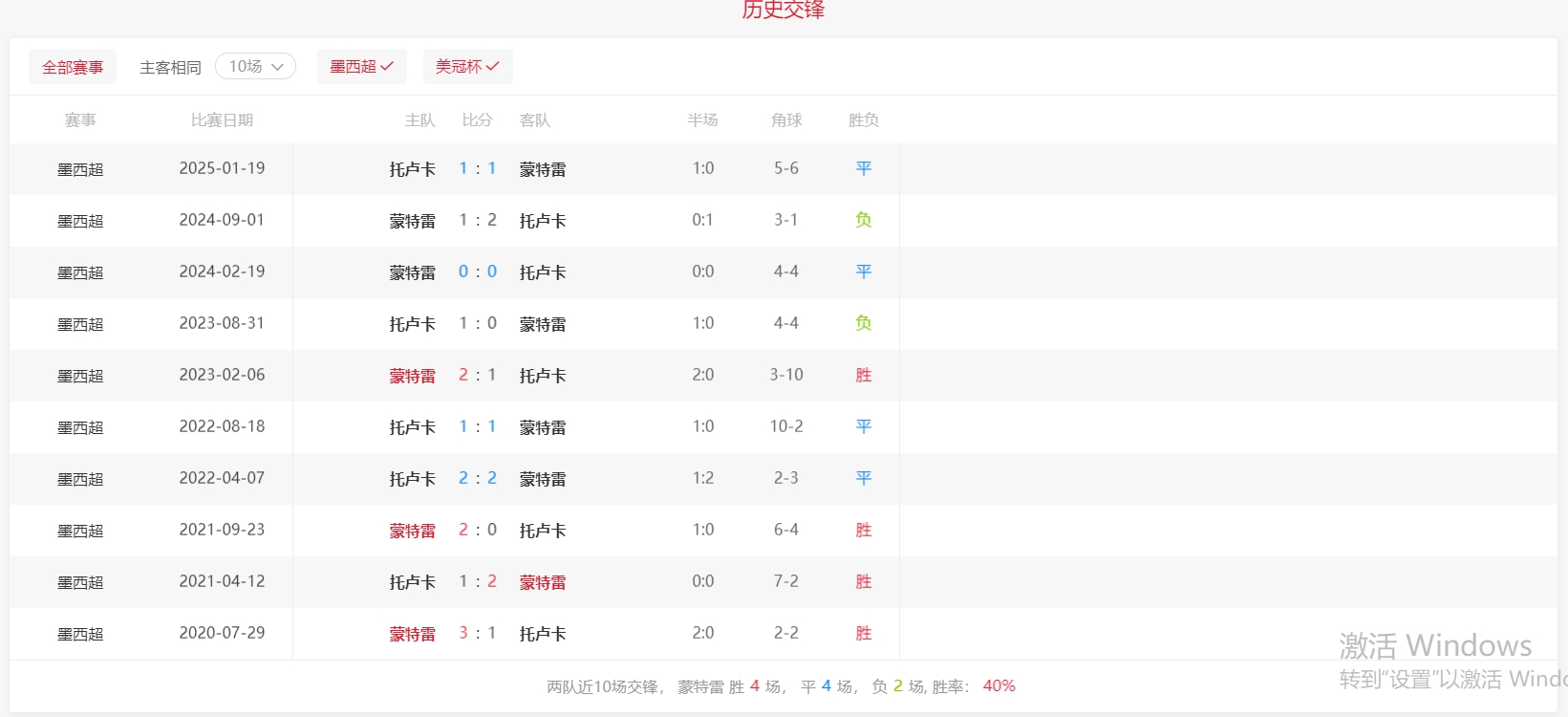The image size is (1568, 717).
Task: Open the 1:0 score of 2023-08-31 match
Action: click(477, 323)
